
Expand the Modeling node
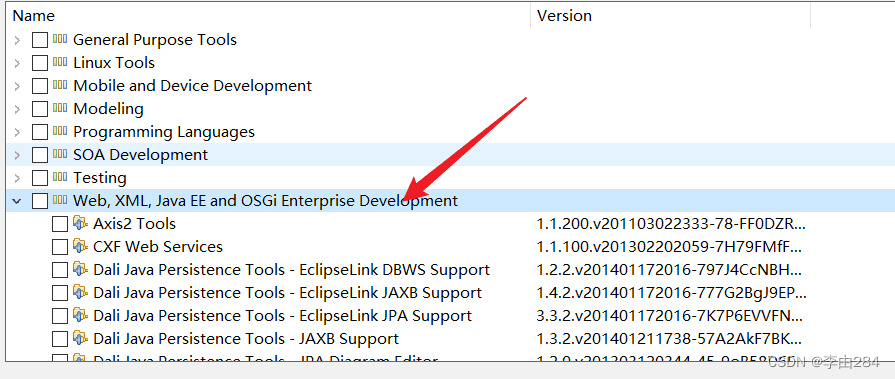point(17,109)
